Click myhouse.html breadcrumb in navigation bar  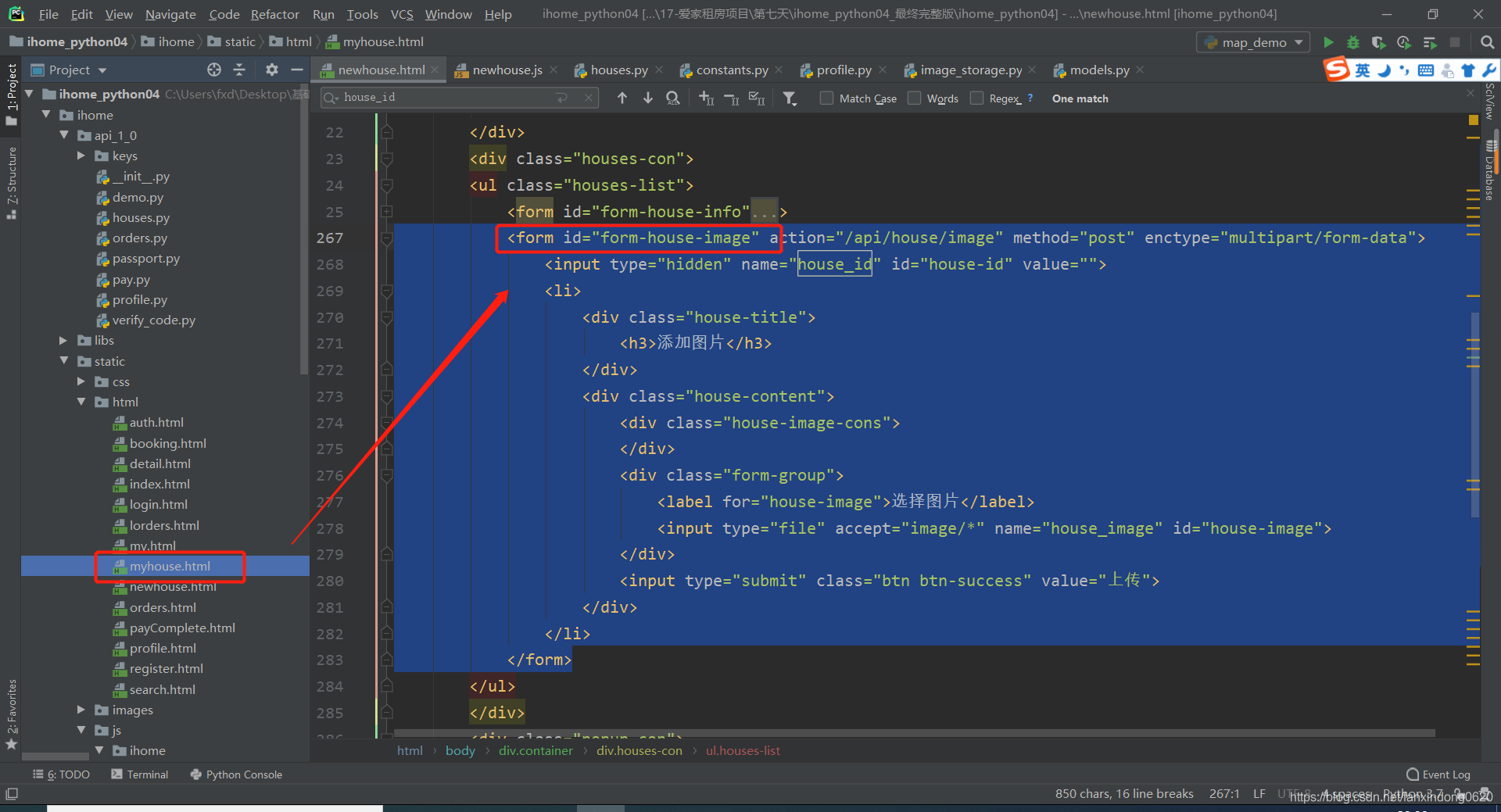coord(375,41)
